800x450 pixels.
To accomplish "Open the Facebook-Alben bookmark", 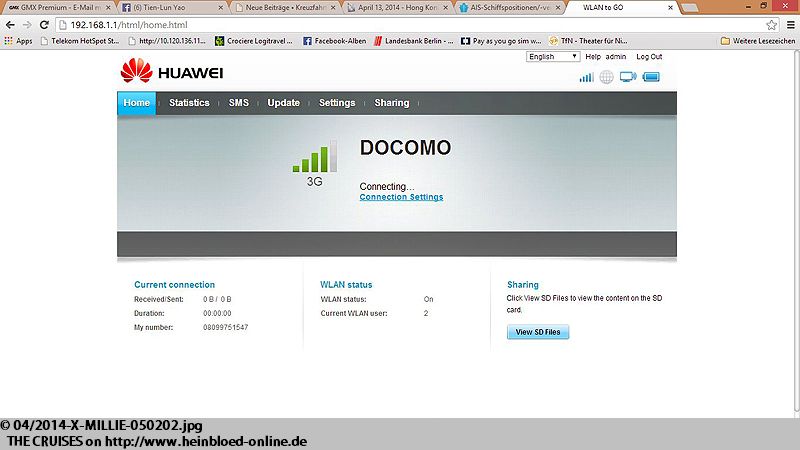I will point(335,41).
